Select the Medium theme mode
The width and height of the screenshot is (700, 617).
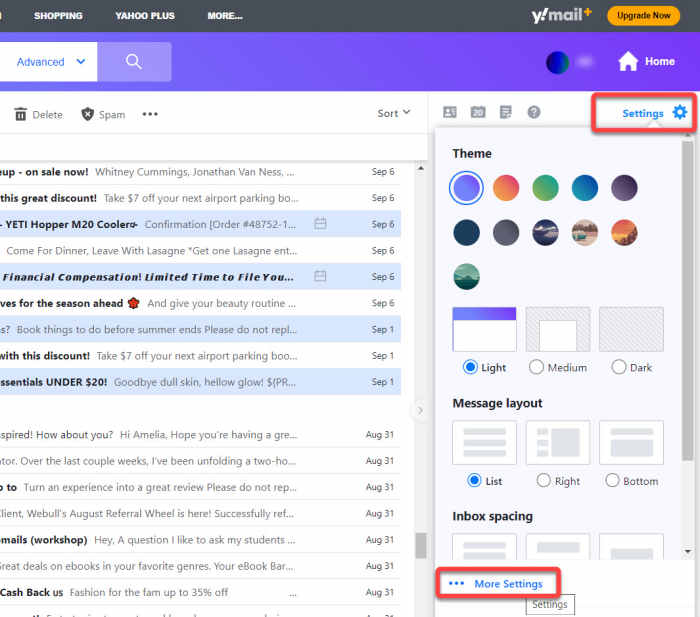point(536,367)
